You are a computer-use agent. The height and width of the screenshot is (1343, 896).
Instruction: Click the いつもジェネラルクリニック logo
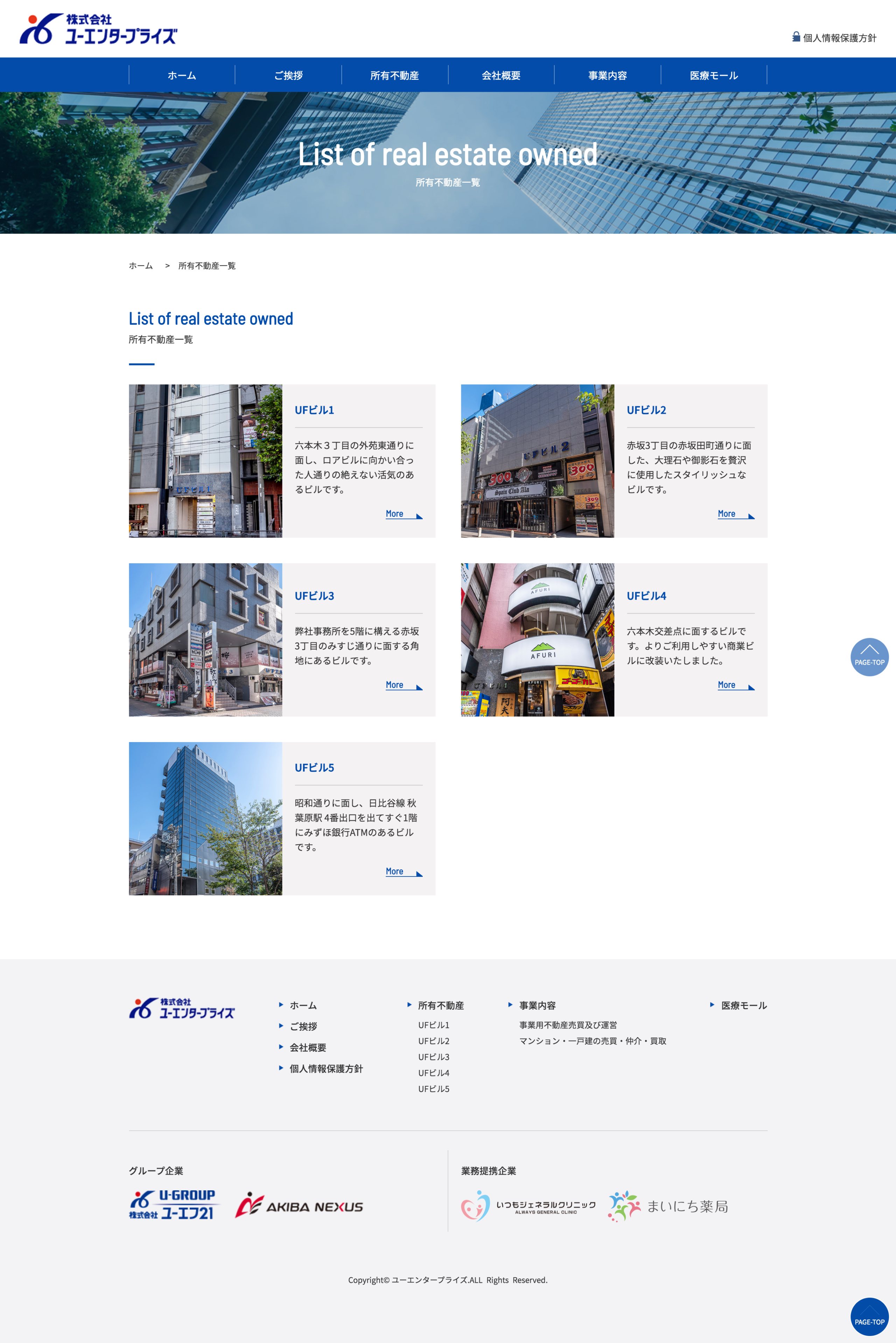528,1205
